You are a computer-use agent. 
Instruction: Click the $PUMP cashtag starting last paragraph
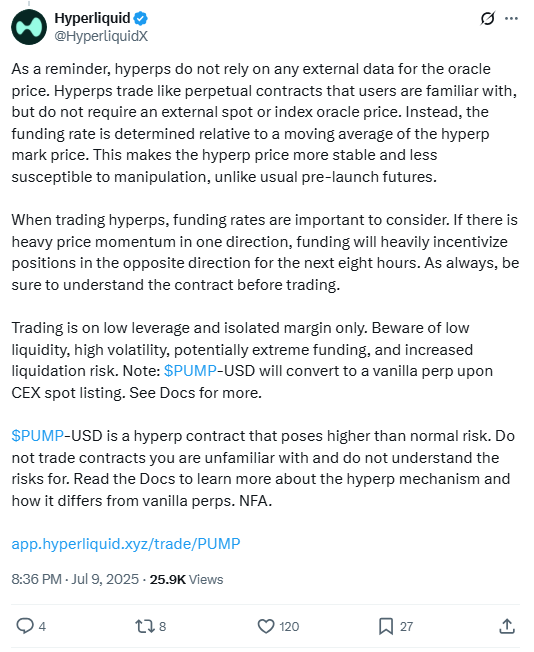tap(38, 436)
